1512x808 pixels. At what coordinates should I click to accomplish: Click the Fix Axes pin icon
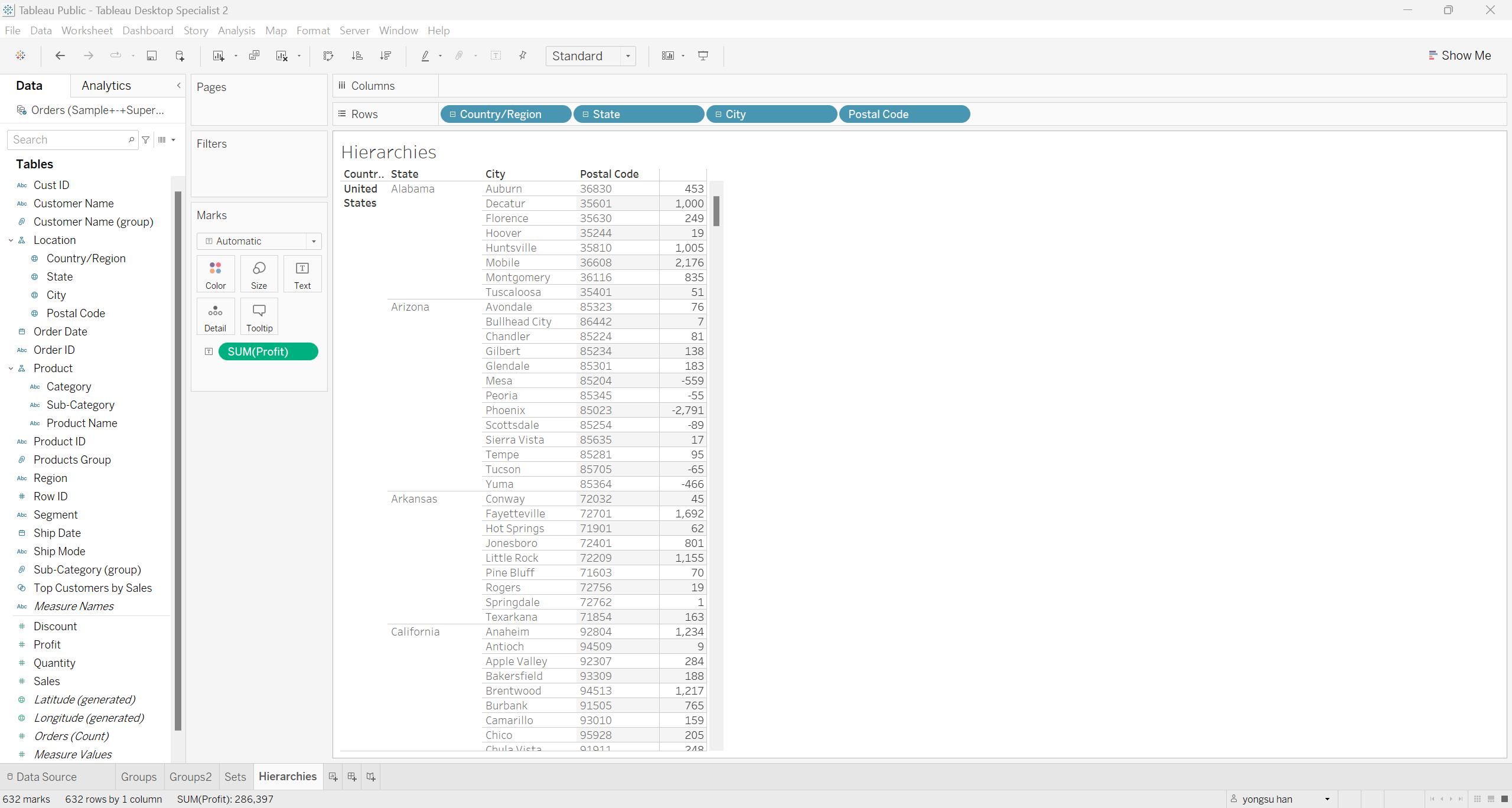(523, 56)
